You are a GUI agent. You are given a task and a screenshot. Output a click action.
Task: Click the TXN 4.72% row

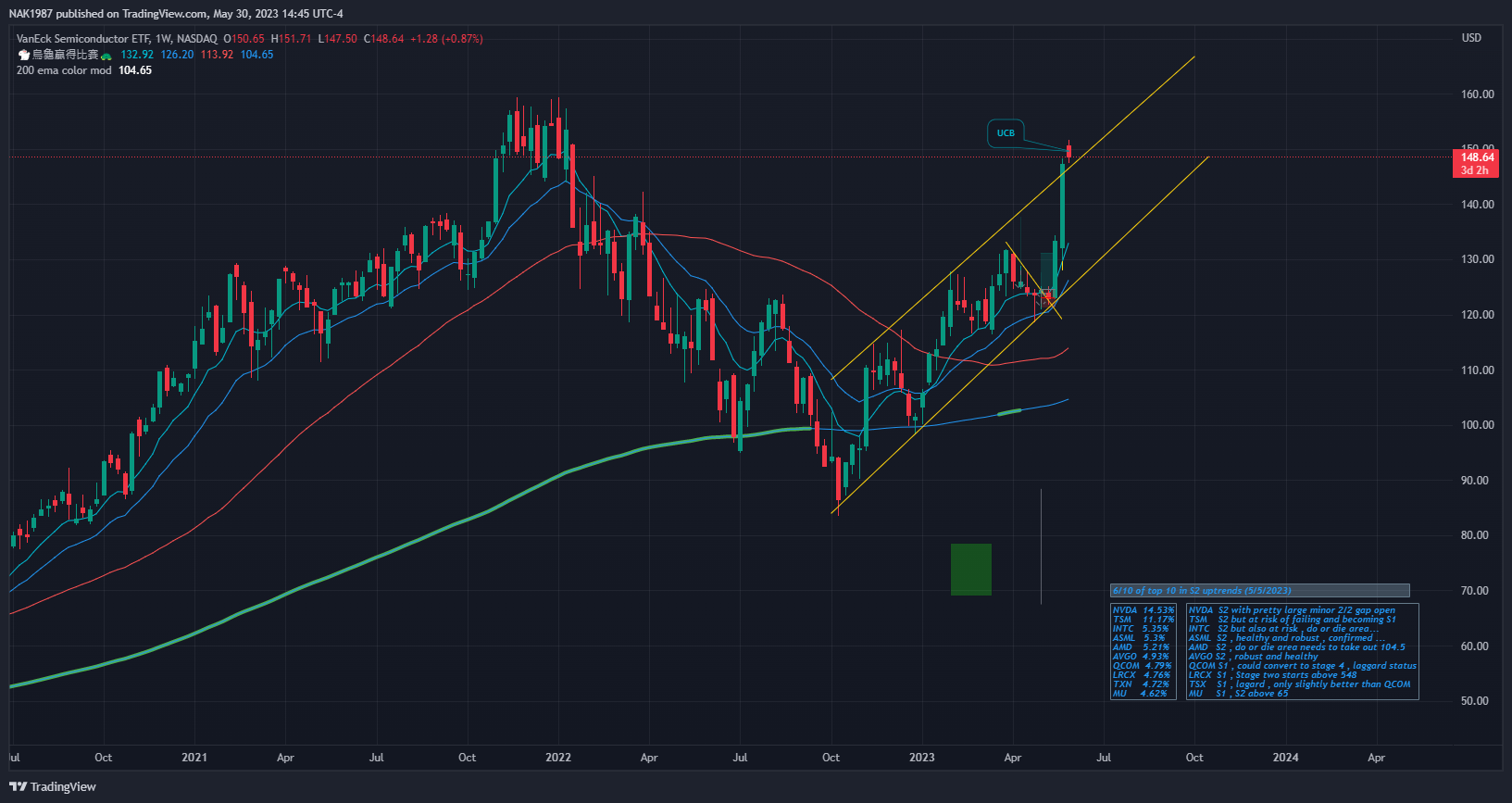[1141, 684]
